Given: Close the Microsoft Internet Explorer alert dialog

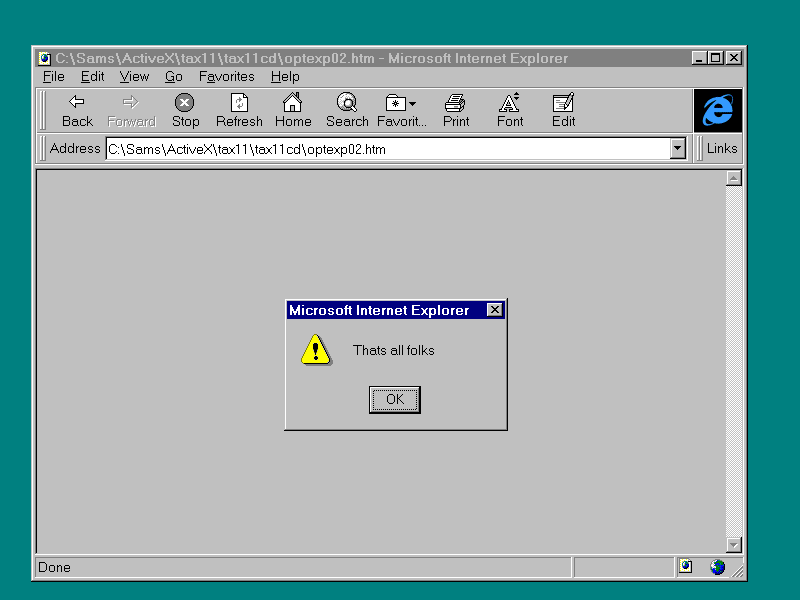Looking at the screenshot, I should pos(495,310).
